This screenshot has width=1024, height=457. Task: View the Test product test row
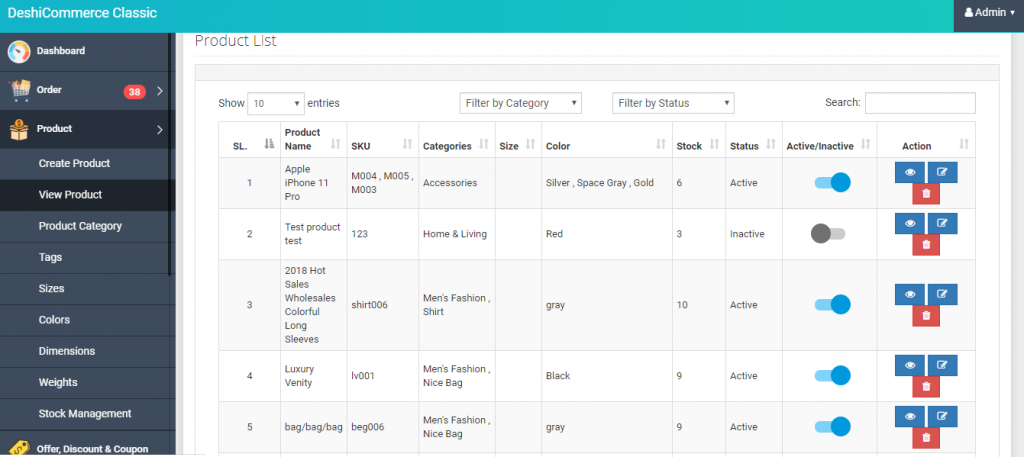click(x=910, y=223)
